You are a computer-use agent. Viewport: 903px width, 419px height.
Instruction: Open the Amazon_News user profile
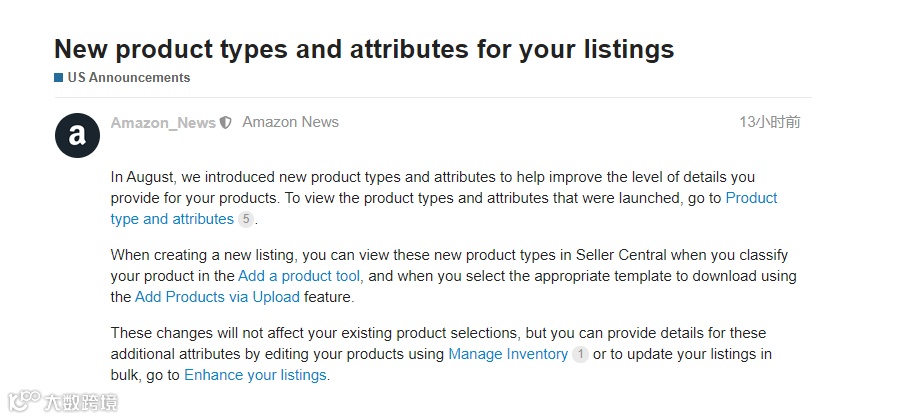click(x=163, y=123)
